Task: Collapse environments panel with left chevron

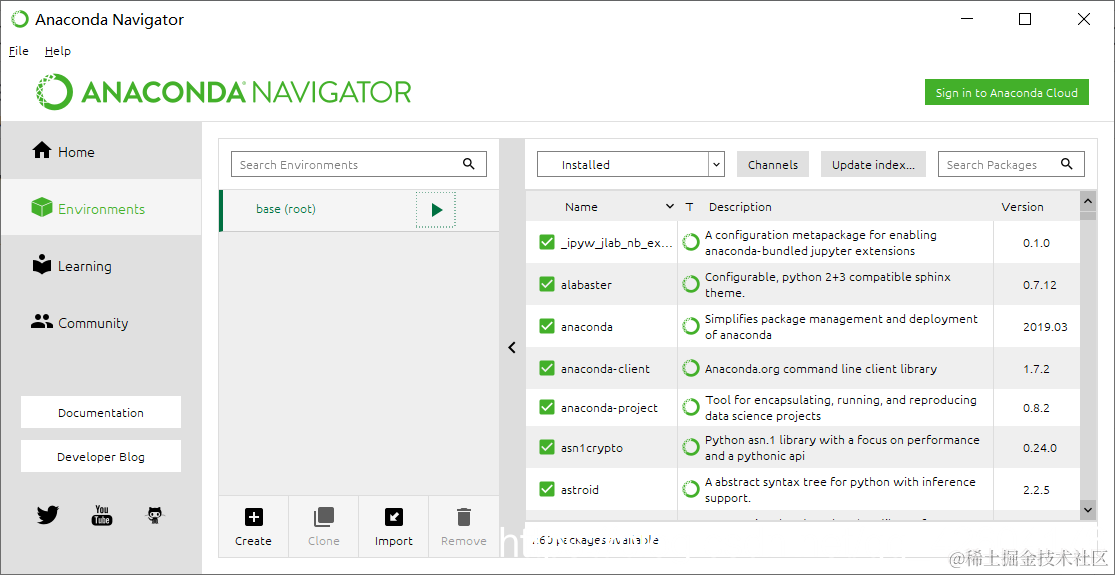Action: pos(512,348)
